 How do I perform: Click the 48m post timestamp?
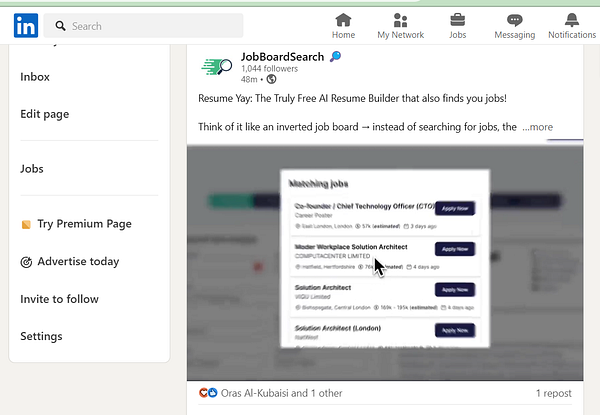[249, 79]
